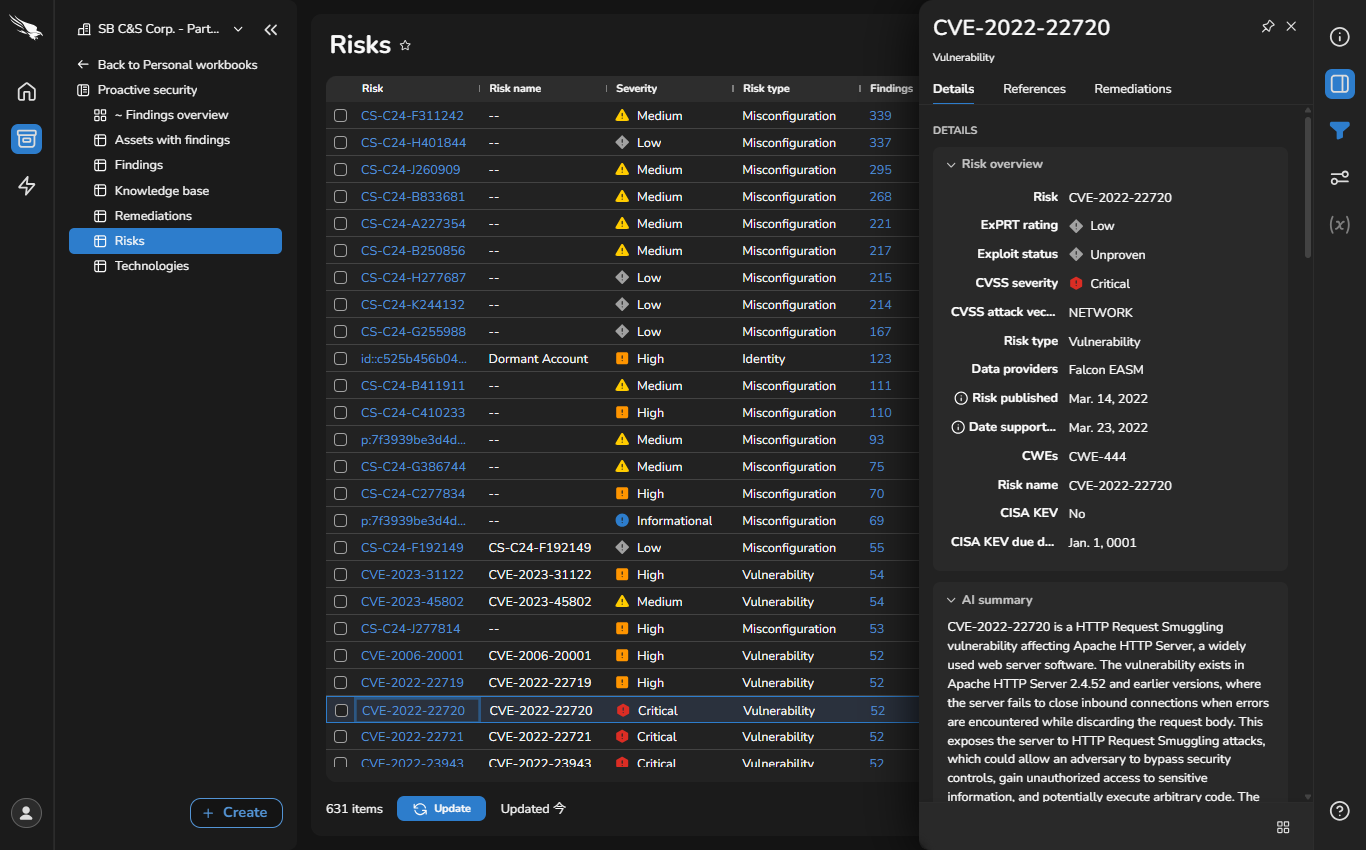
Task: Switch to the Details tab
Action: (953, 89)
